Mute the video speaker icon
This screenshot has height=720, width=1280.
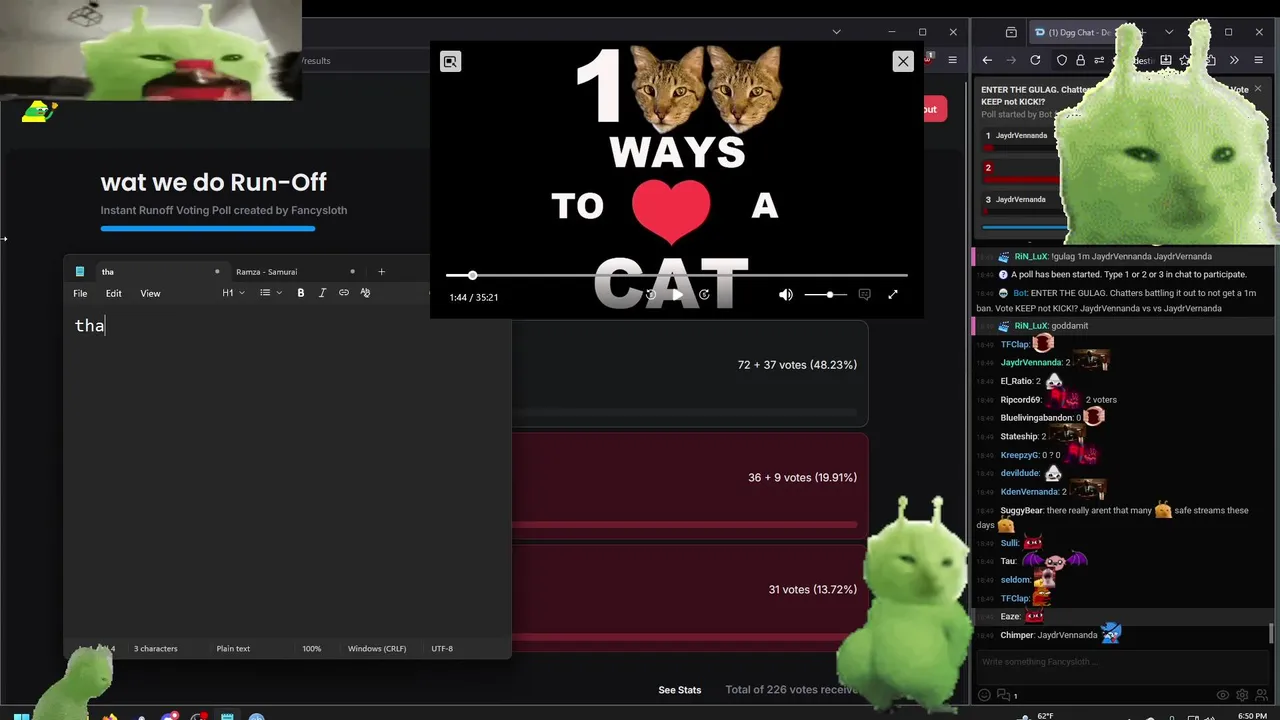[786, 295]
